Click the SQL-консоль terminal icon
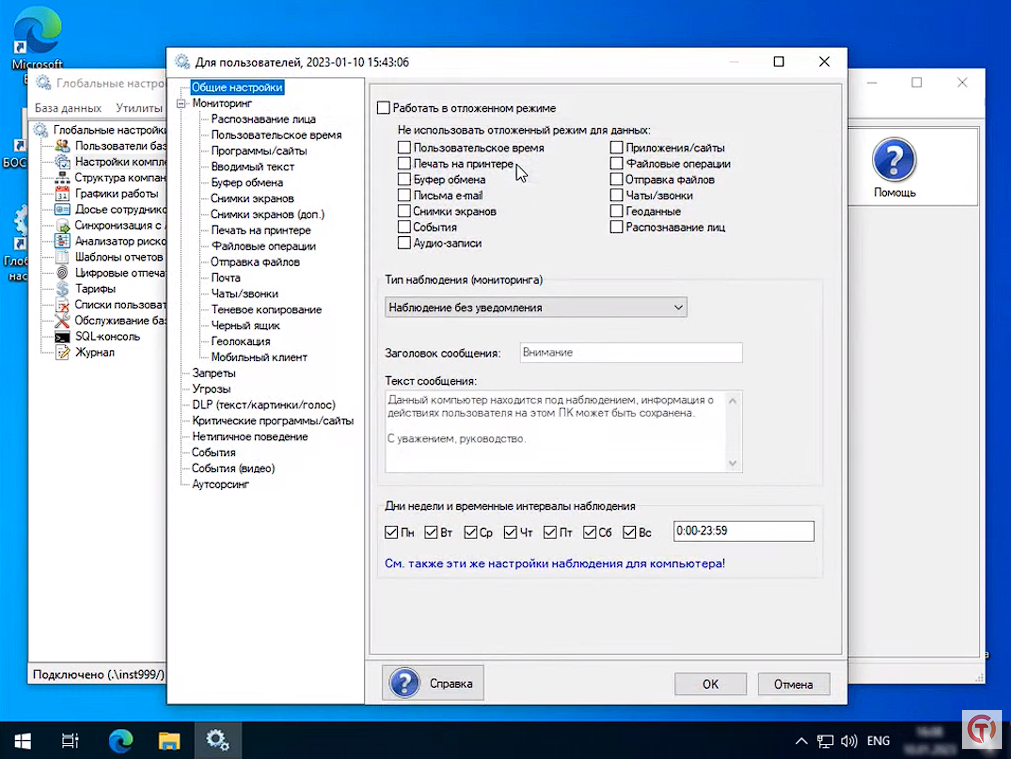Viewport: 1011px width, 759px height. pyautogui.click(x=63, y=337)
